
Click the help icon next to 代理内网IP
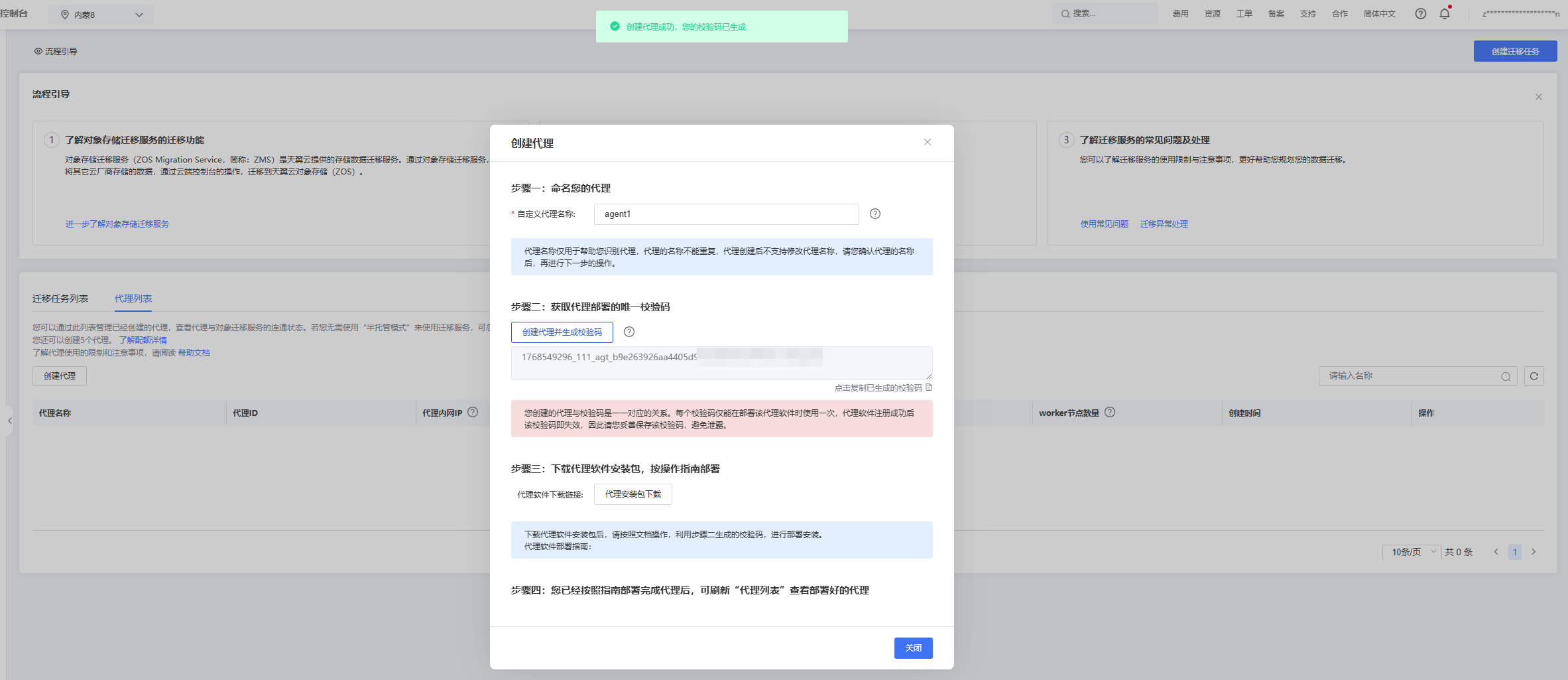point(473,412)
